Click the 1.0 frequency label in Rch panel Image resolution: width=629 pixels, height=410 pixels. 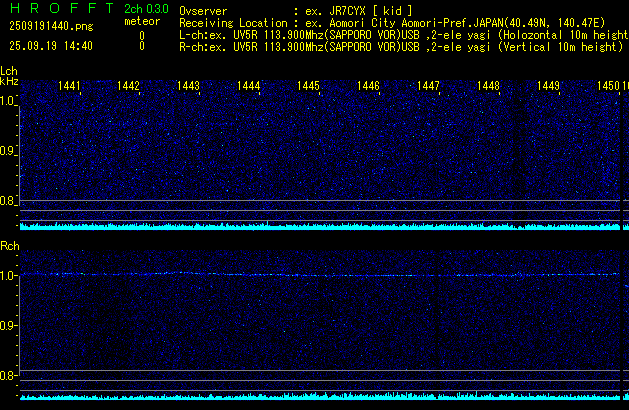coord(8,275)
